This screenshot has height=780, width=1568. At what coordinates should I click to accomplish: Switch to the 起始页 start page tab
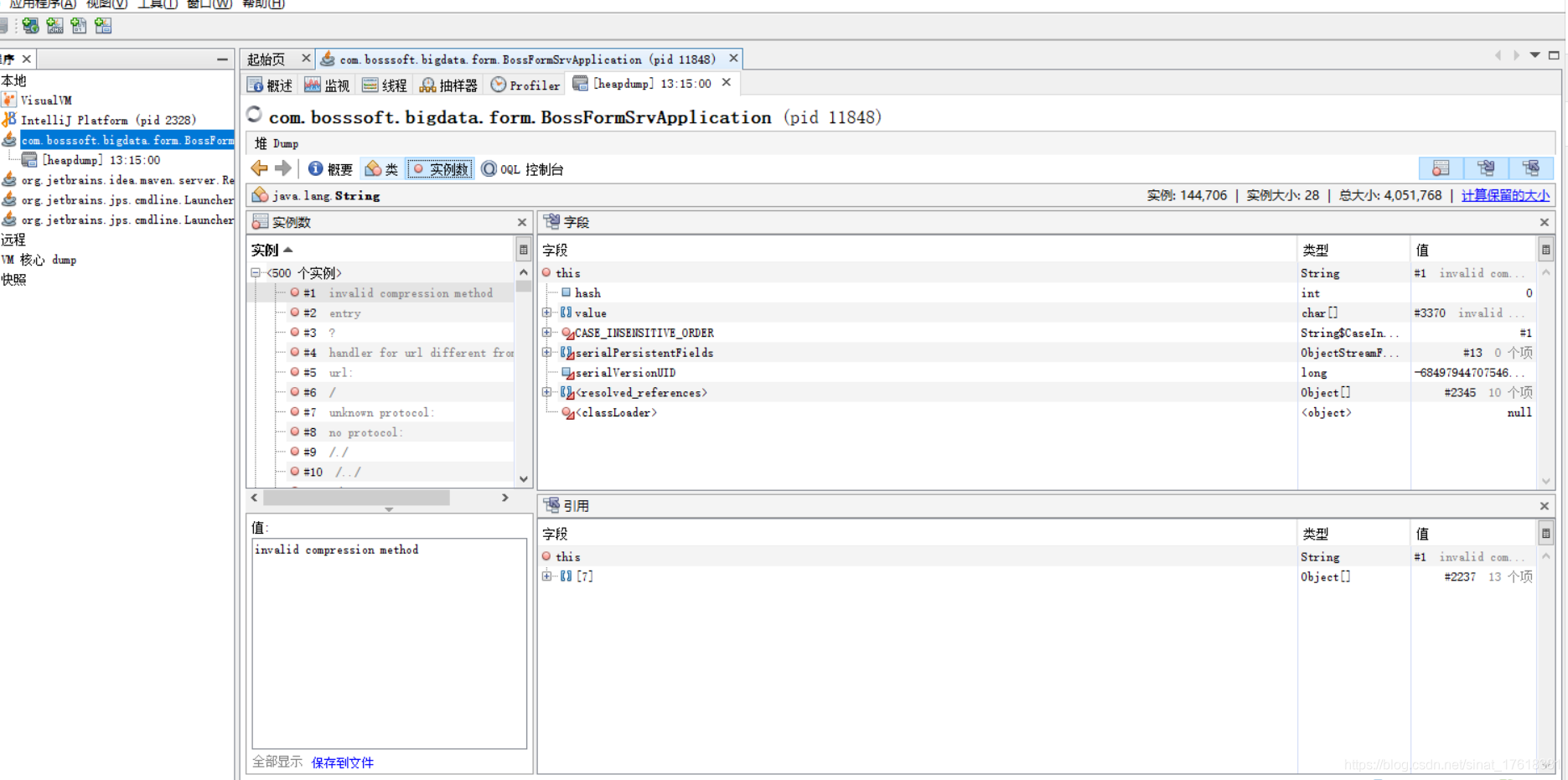pos(267,59)
